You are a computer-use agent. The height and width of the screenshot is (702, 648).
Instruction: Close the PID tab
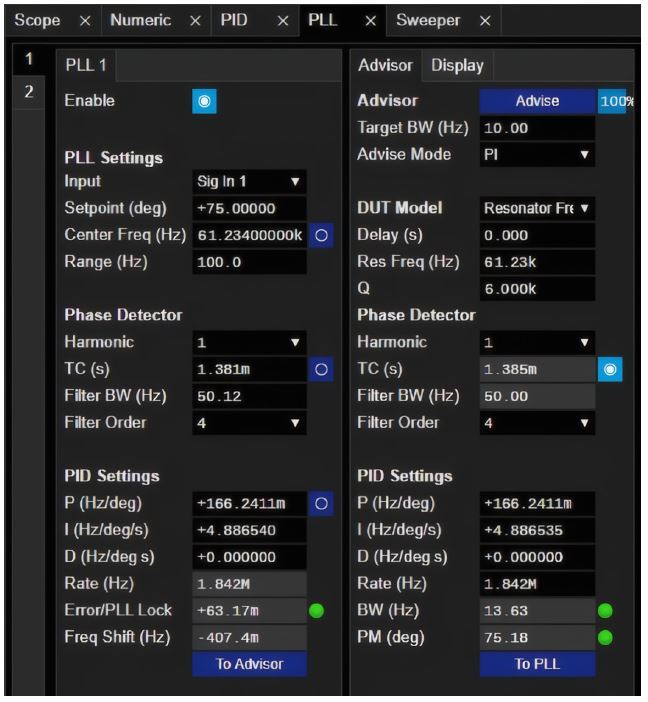[x=283, y=21]
